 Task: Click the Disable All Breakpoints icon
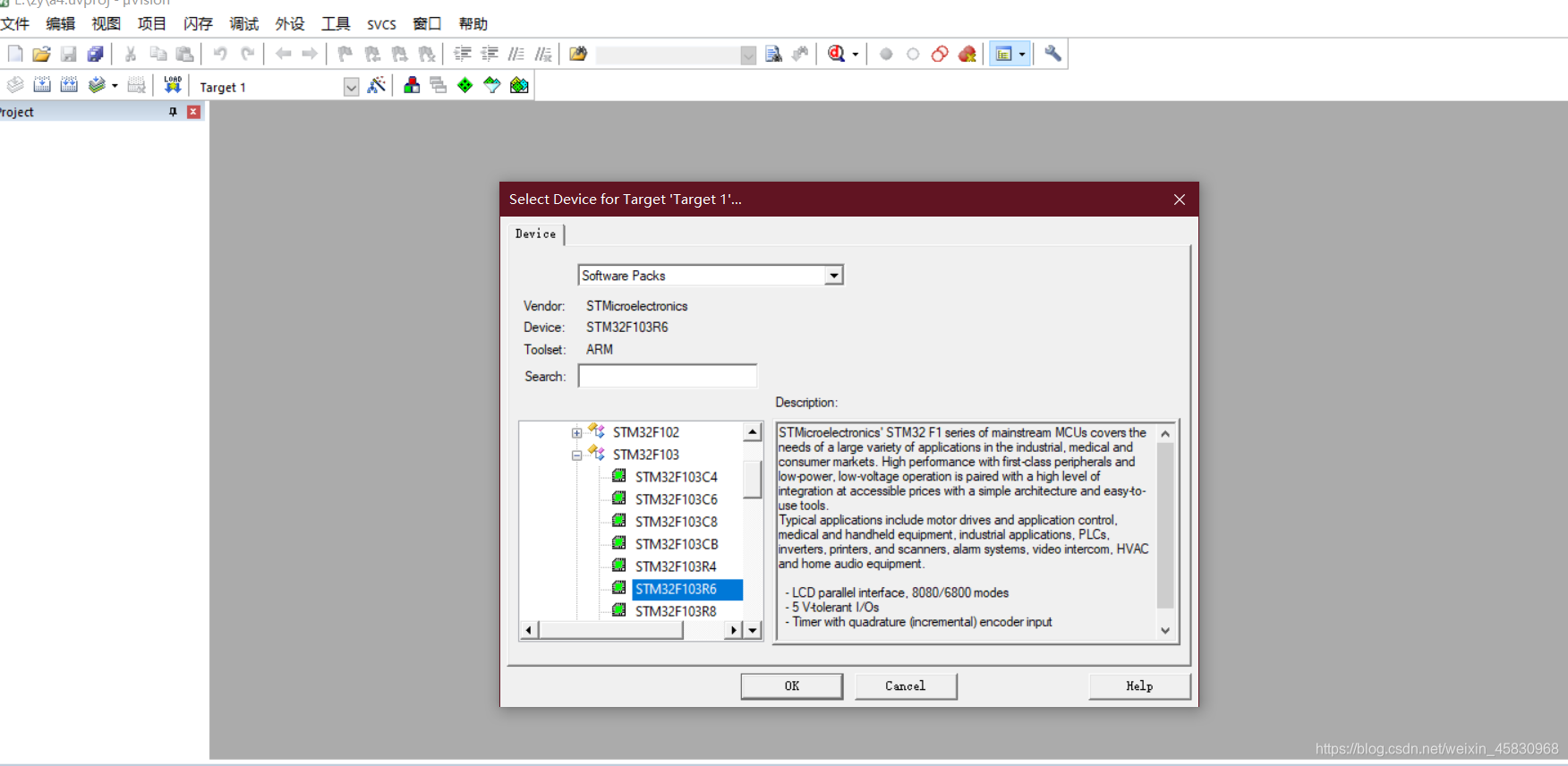[940, 55]
